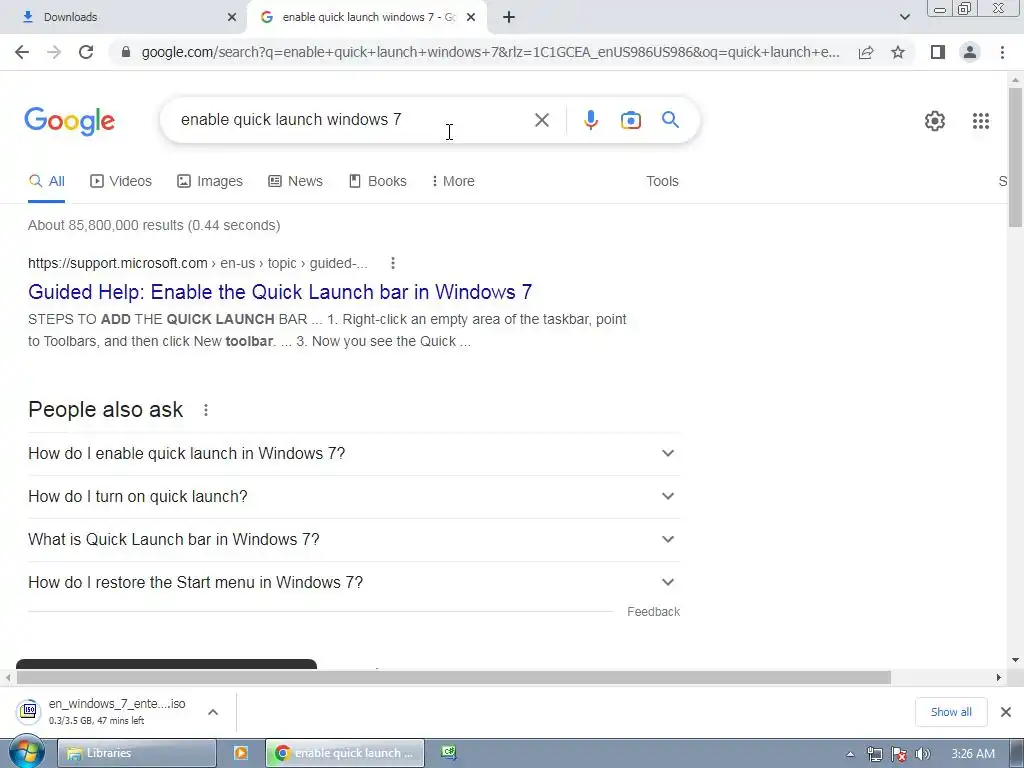Open Chrome's three-dot menu
Viewport: 1024px width, 768px height.
[1002, 52]
